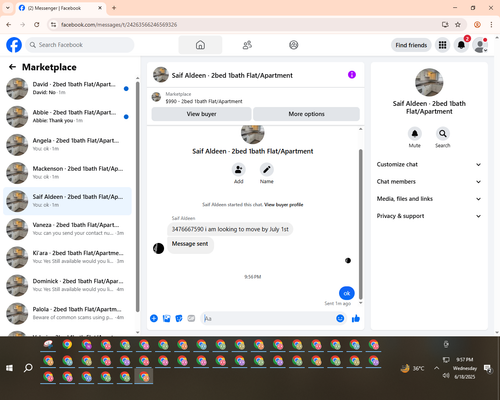
Task: Open the Windows notification center icon
Action: click(488, 368)
